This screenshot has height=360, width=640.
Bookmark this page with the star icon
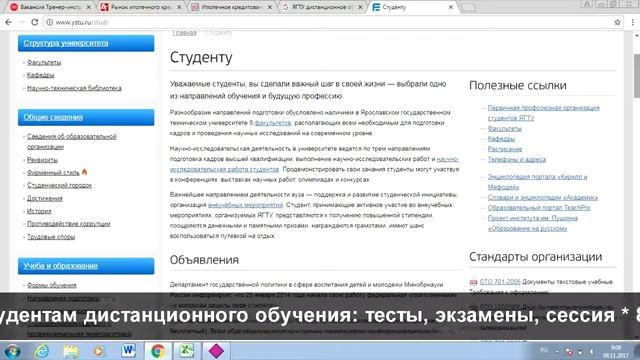pos(617,22)
